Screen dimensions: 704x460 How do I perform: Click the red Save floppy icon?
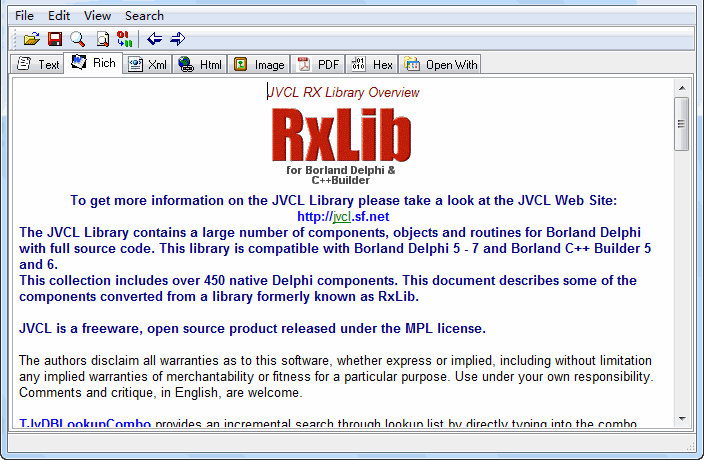point(55,39)
